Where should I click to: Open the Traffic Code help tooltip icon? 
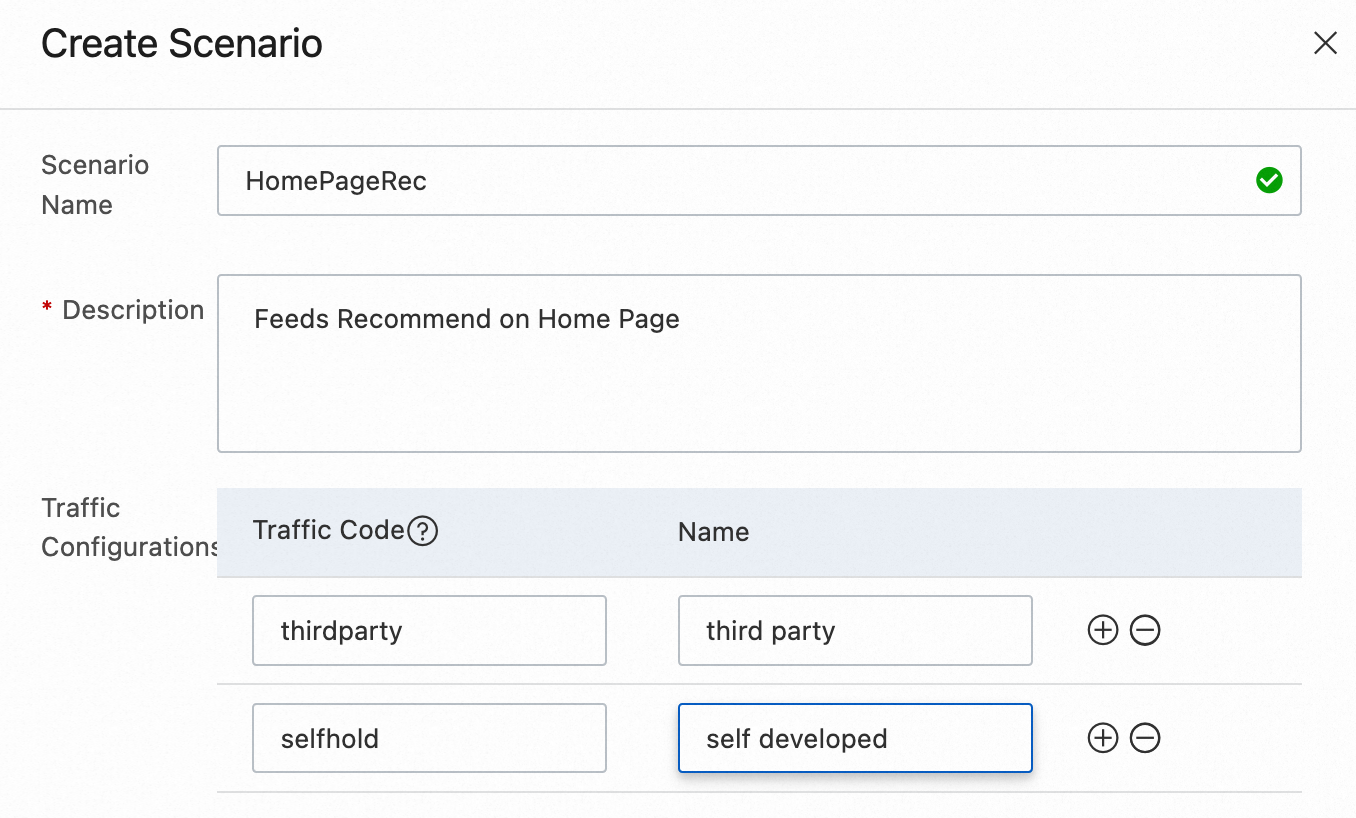(x=423, y=531)
